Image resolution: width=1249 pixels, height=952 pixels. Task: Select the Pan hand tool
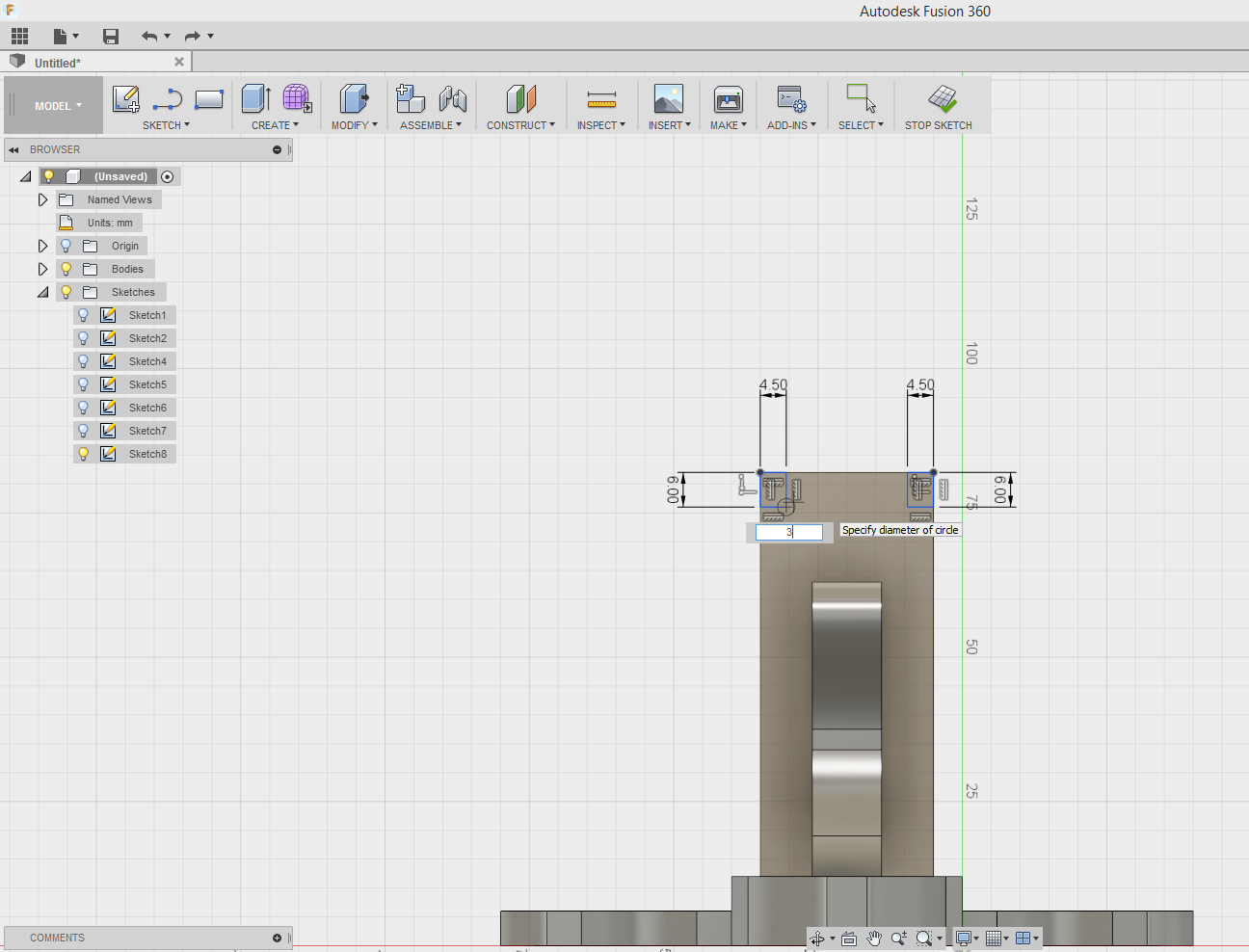tap(874, 939)
